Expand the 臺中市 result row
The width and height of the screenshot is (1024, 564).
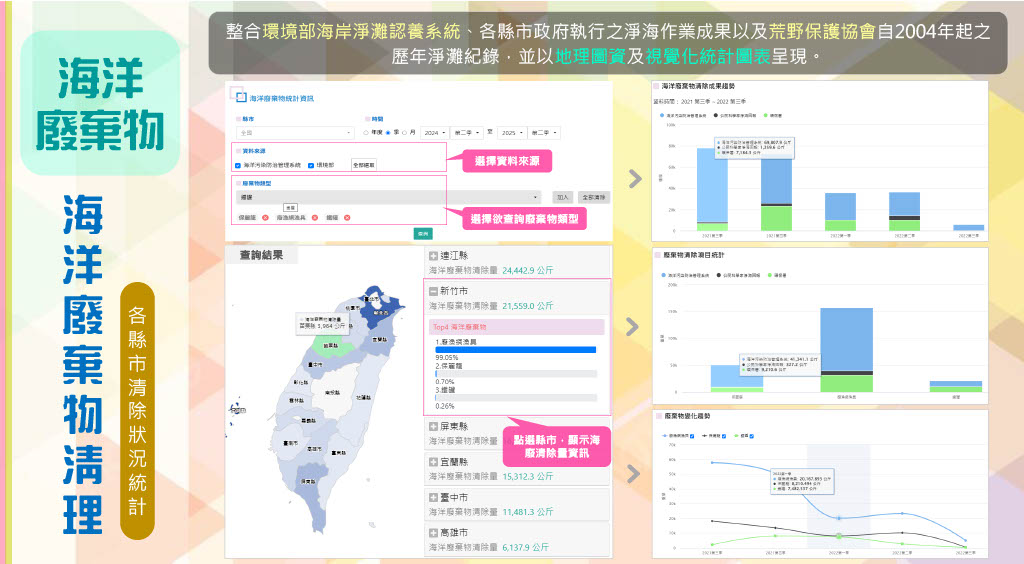click(433, 497)
